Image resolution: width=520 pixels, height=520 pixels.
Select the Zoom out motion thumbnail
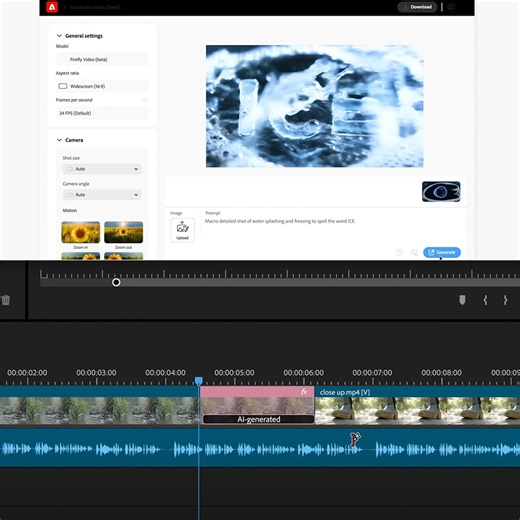124,232
